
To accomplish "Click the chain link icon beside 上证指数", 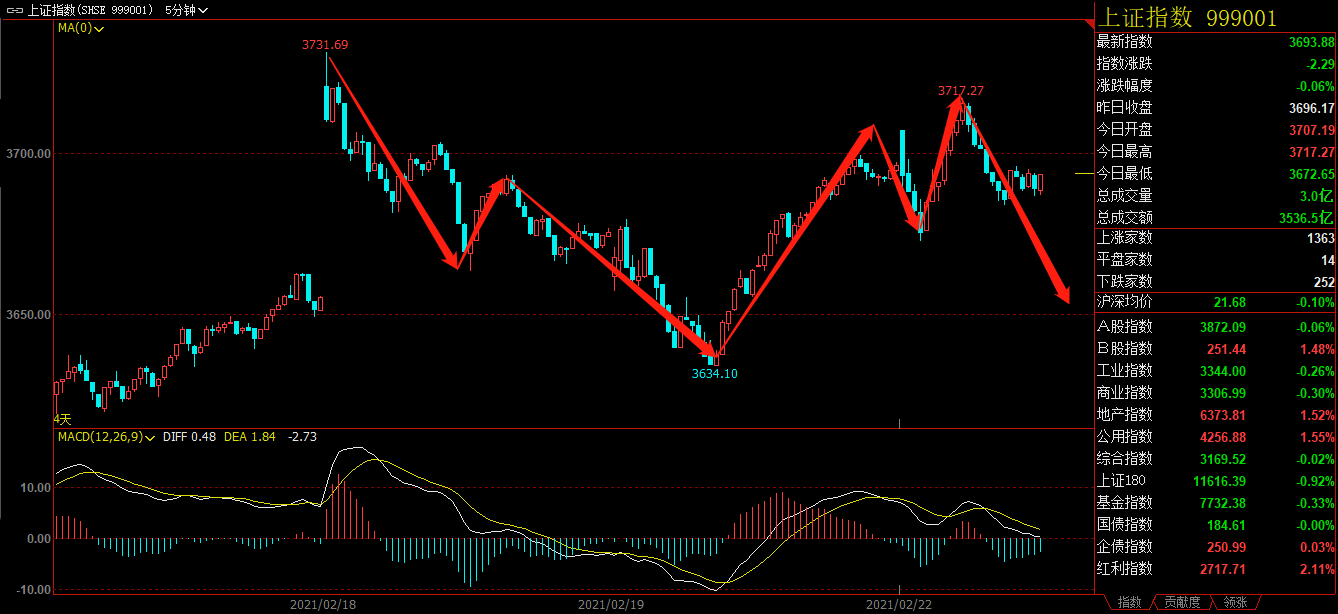I will point(13,10).
